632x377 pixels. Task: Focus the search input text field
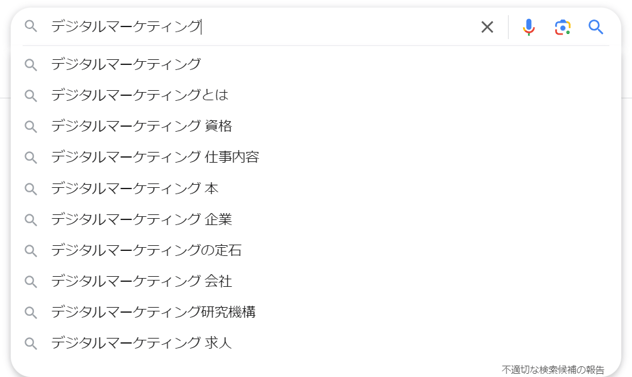[x=262, y=27]
